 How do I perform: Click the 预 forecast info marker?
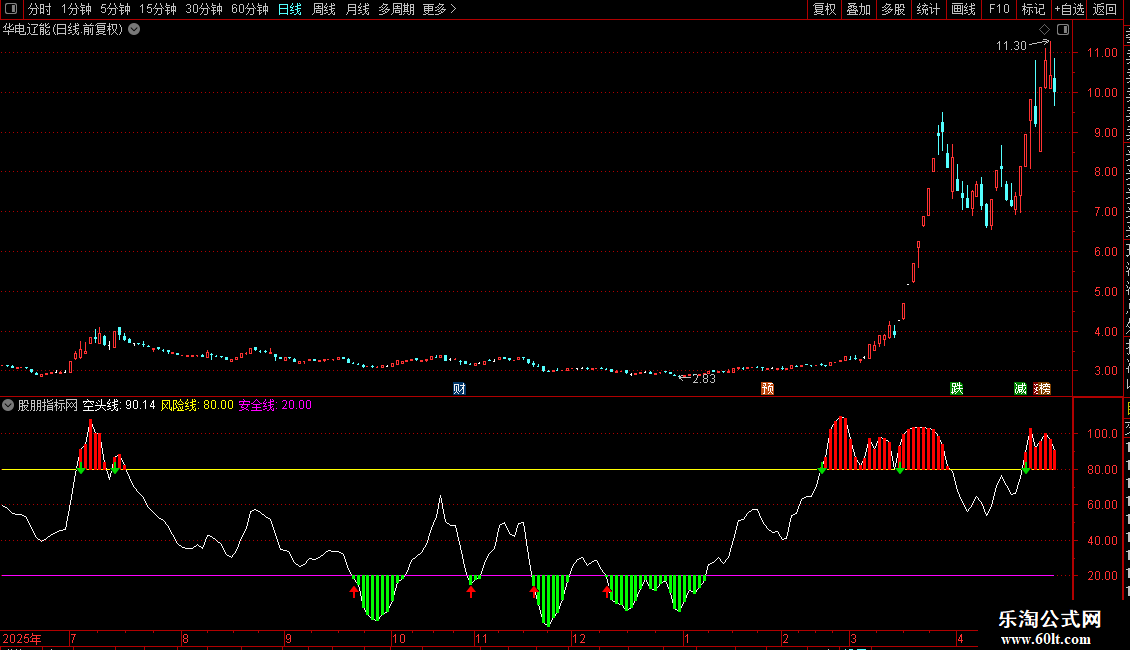768,389
